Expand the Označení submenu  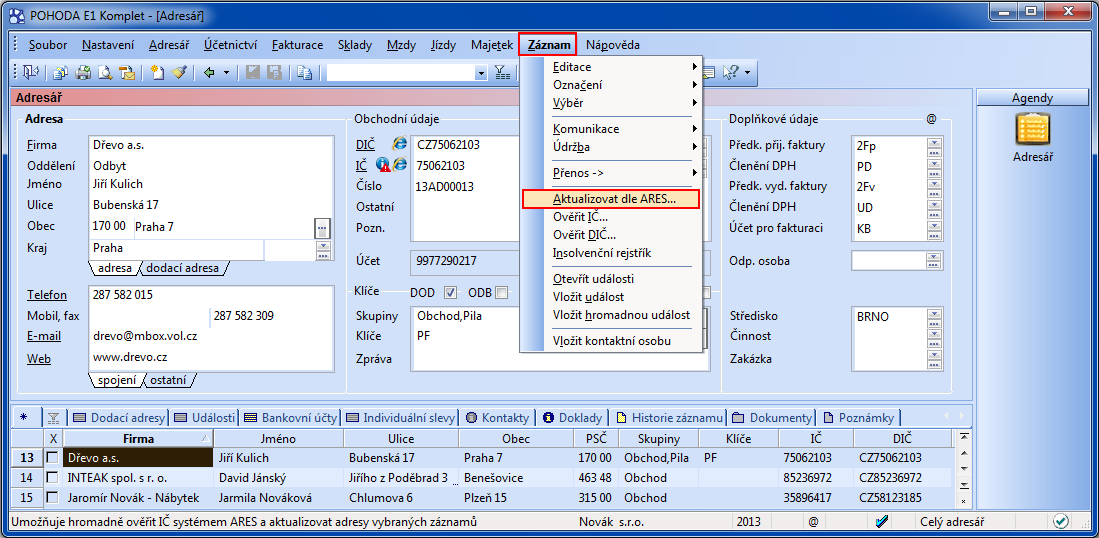[624, 85]
